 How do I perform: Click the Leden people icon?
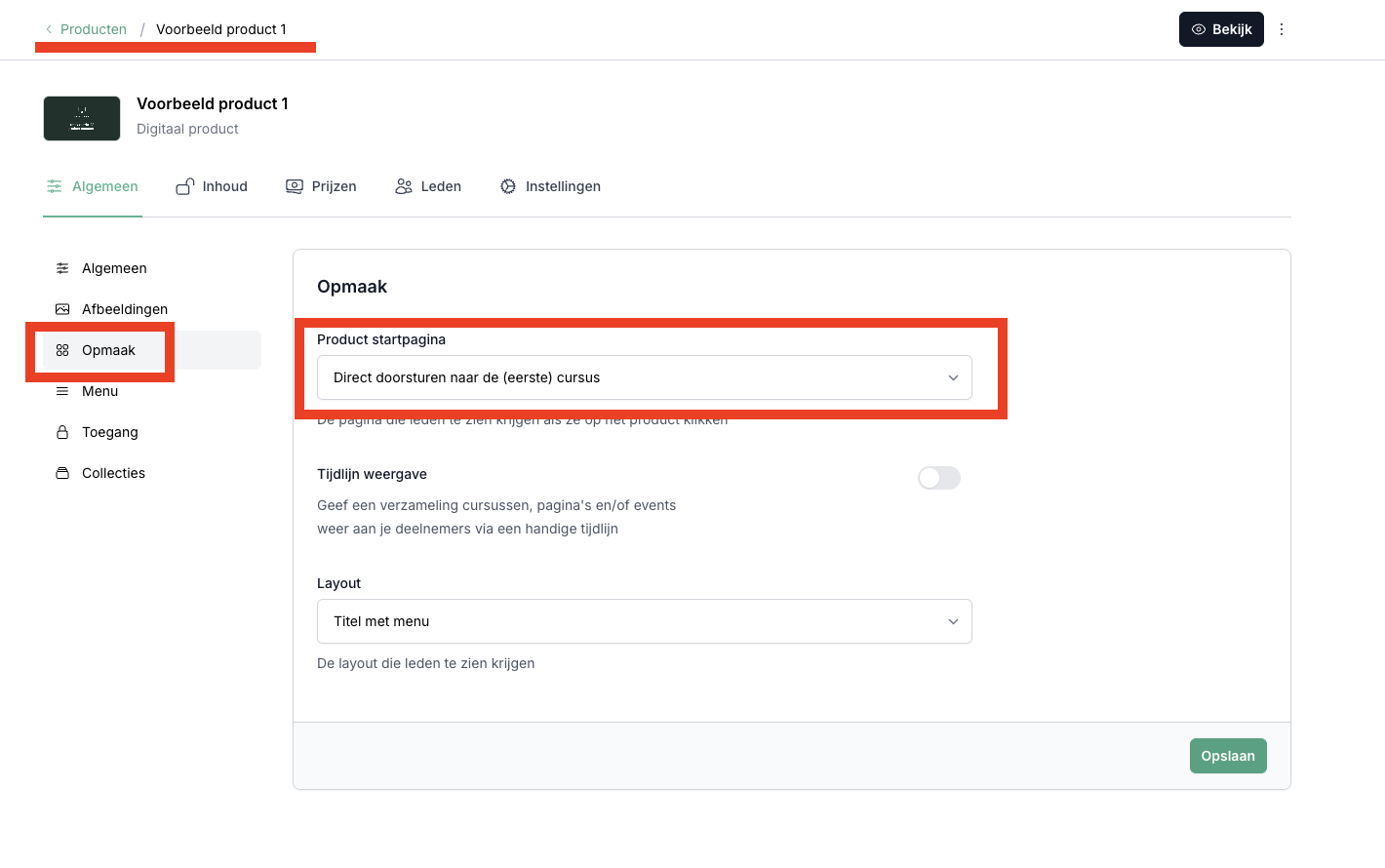tap(404, 186)
